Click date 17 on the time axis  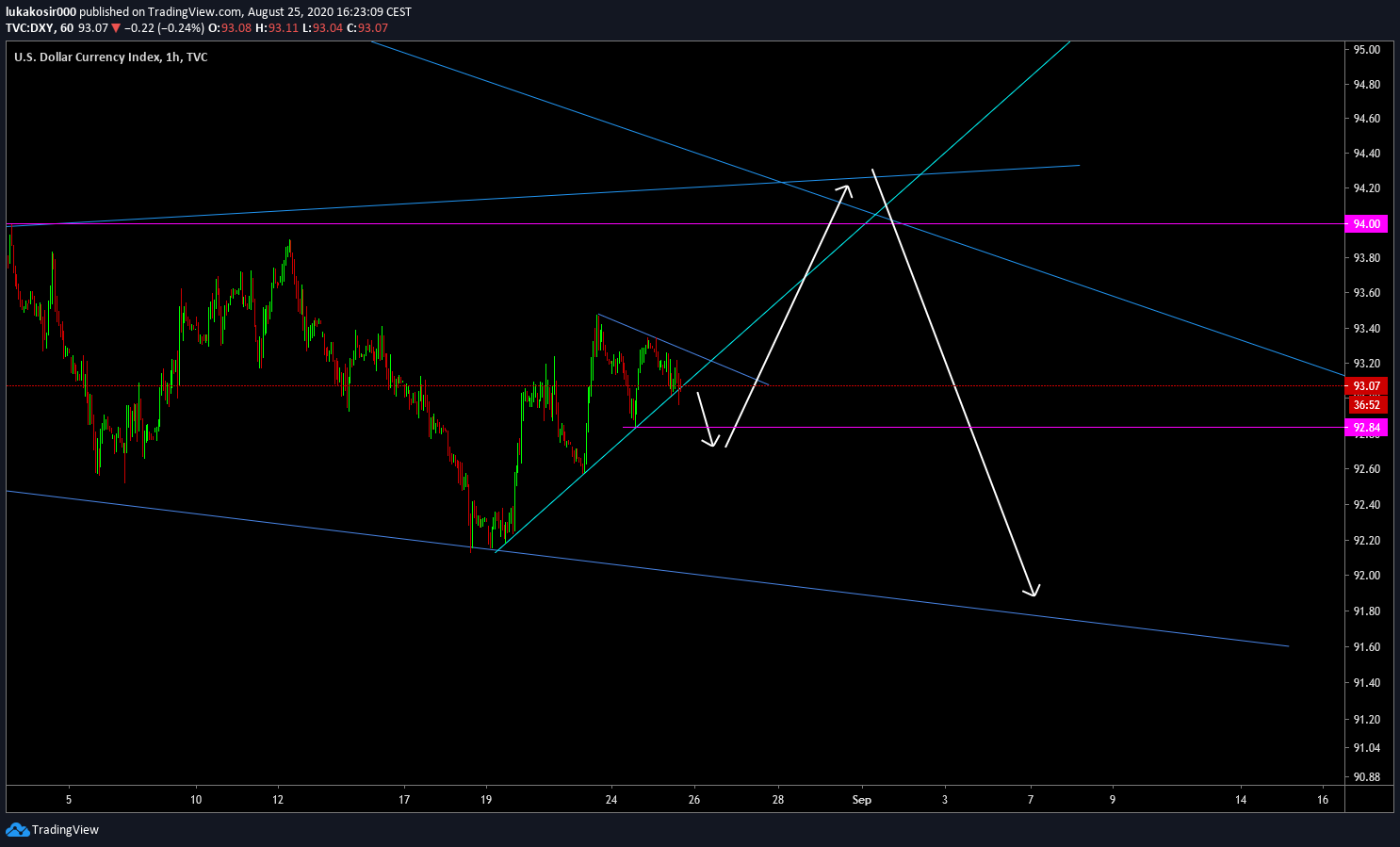(404, 800)
